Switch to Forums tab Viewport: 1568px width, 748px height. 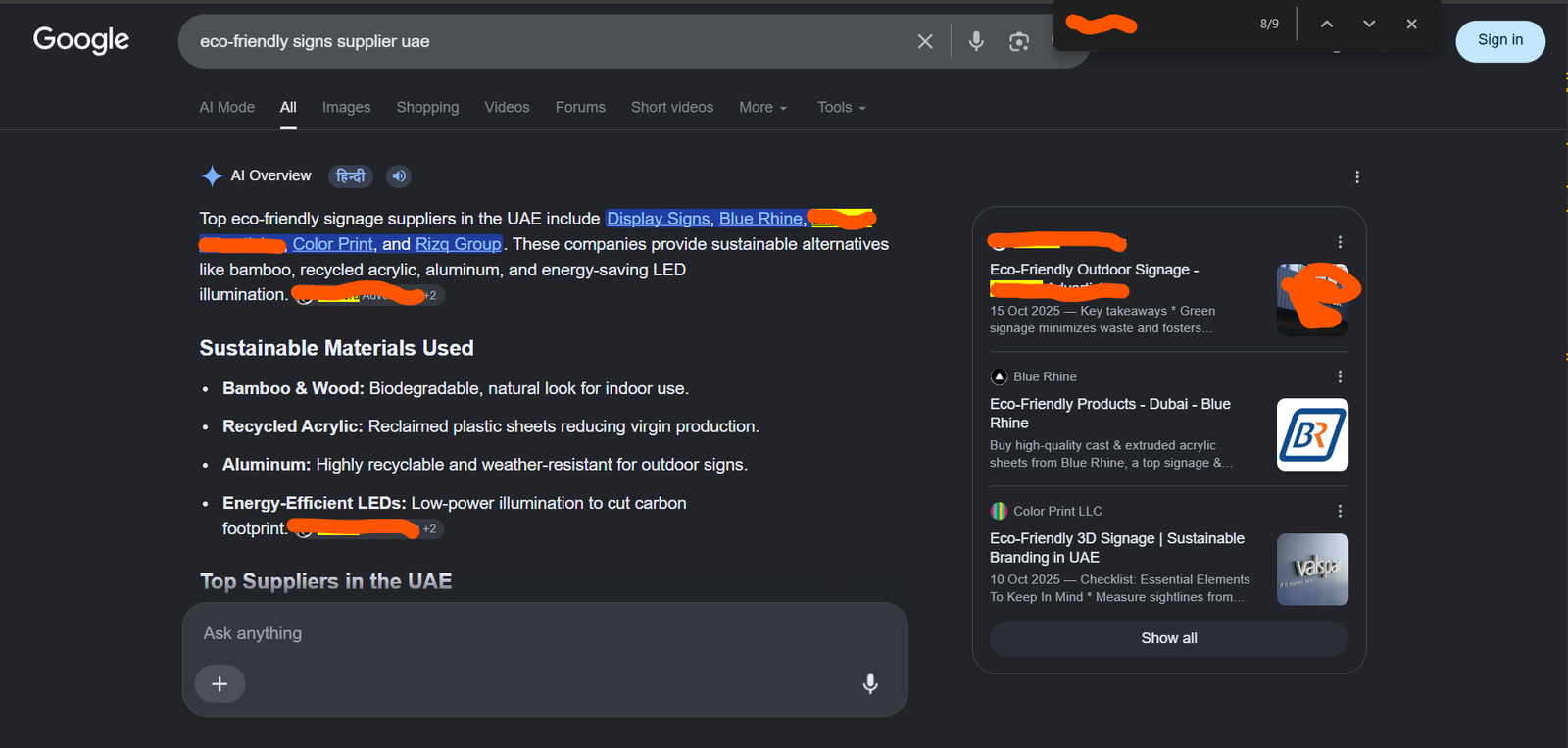click(580, 107)
